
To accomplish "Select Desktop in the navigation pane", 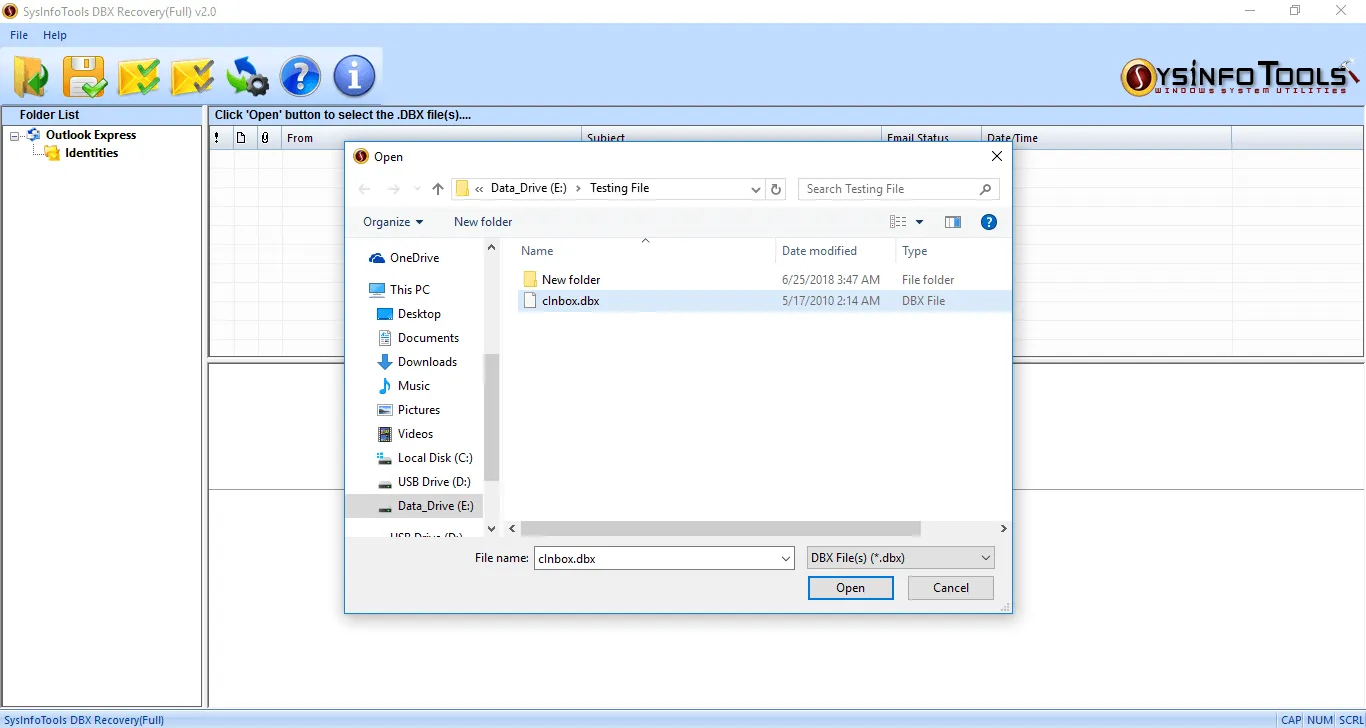I will pyautogui.click(x=419, y=314).
